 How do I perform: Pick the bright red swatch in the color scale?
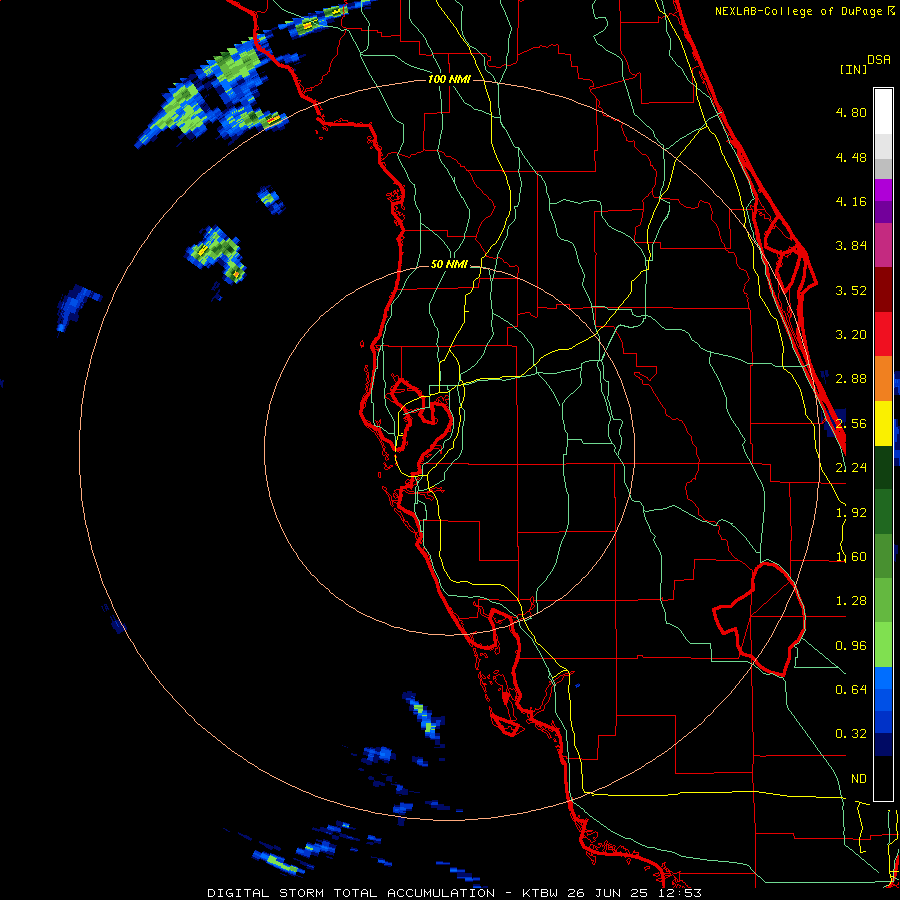[x=883, y=335]
